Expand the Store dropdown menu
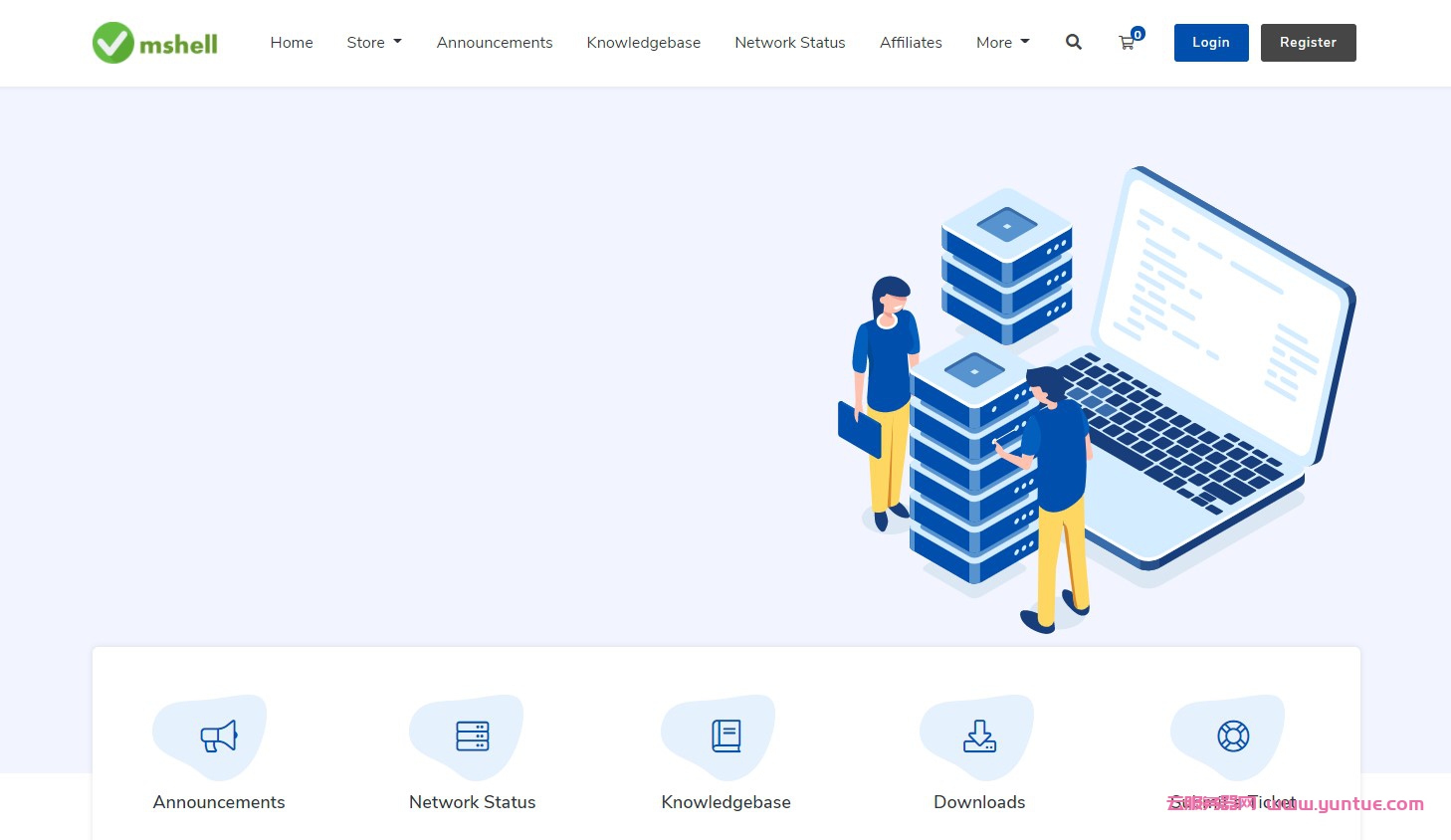Image resolution: width=1451 pixels, height=840 pixels. [x=374, y=43]
